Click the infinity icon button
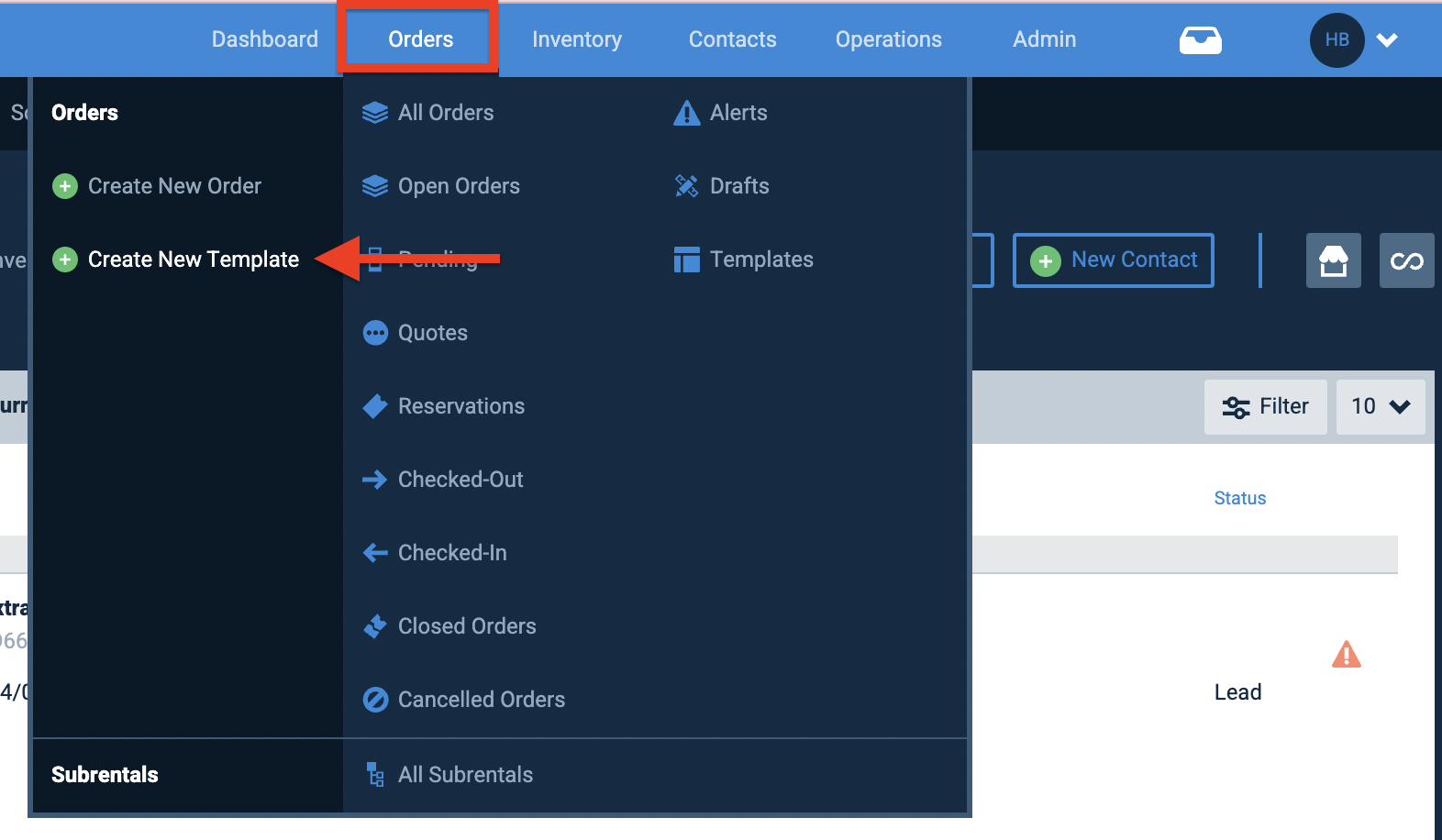The height and width of the screenshot is (840, 1442). 1406,260
